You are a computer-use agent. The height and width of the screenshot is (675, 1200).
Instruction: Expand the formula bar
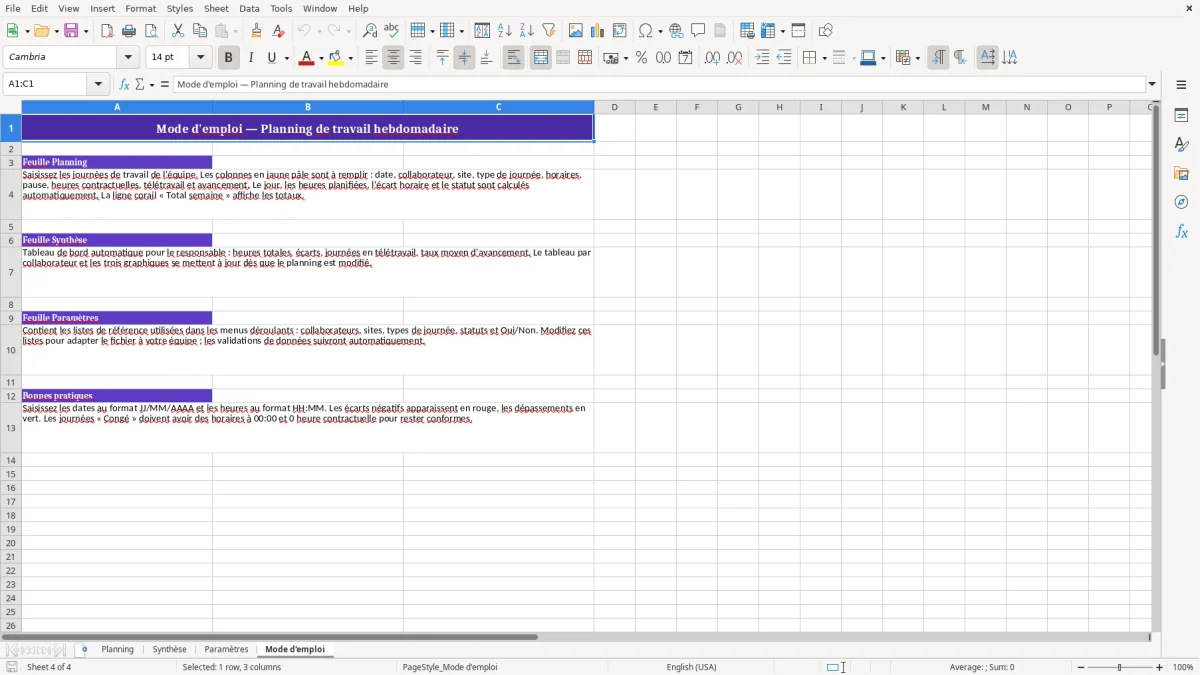(1152, 84)
